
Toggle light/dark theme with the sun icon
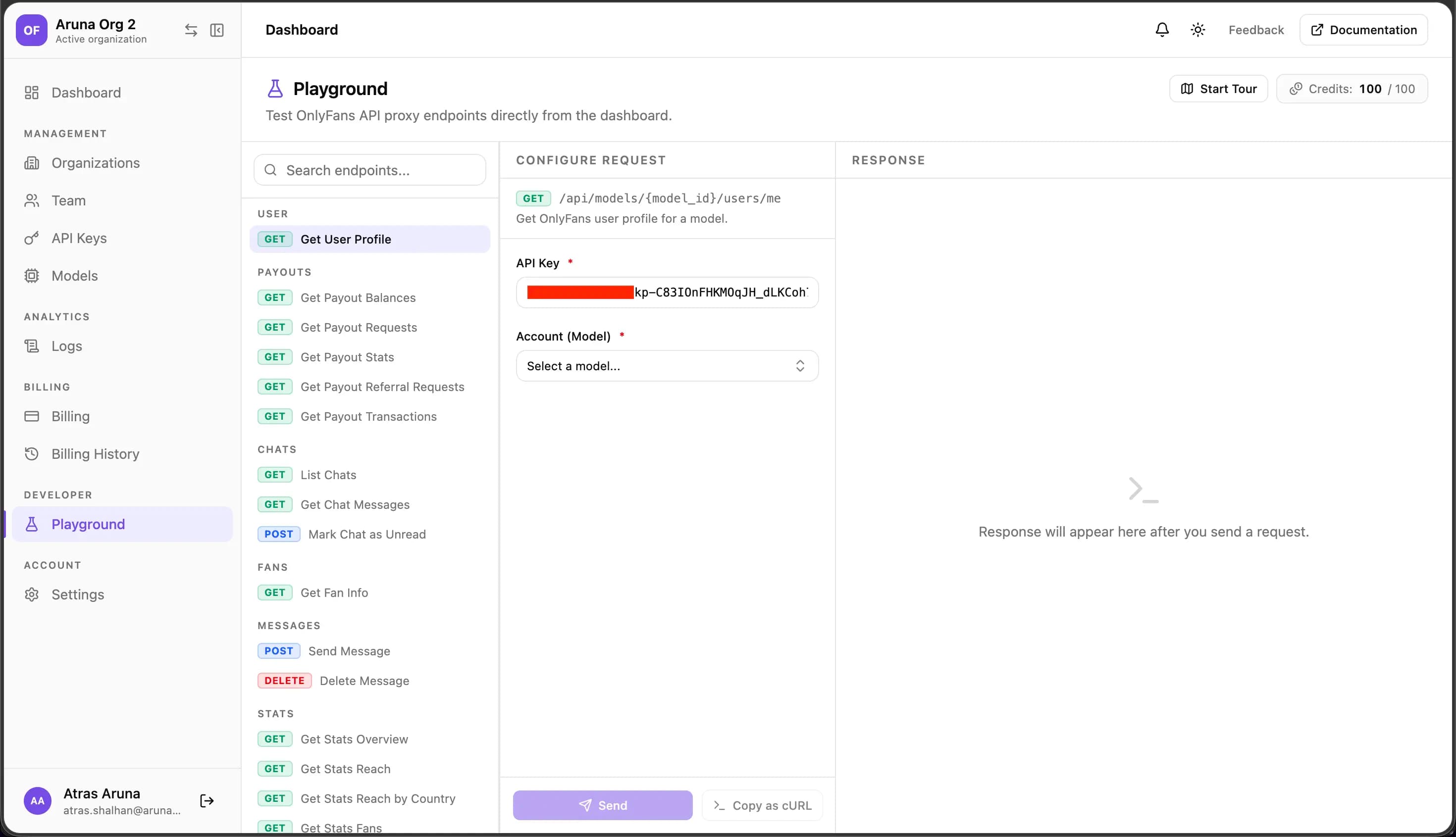pos(1198,30)
